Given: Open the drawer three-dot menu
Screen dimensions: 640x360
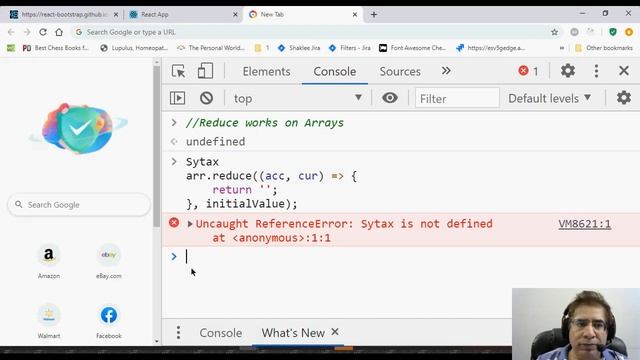Looking at the screenshot, I should 178,333.
